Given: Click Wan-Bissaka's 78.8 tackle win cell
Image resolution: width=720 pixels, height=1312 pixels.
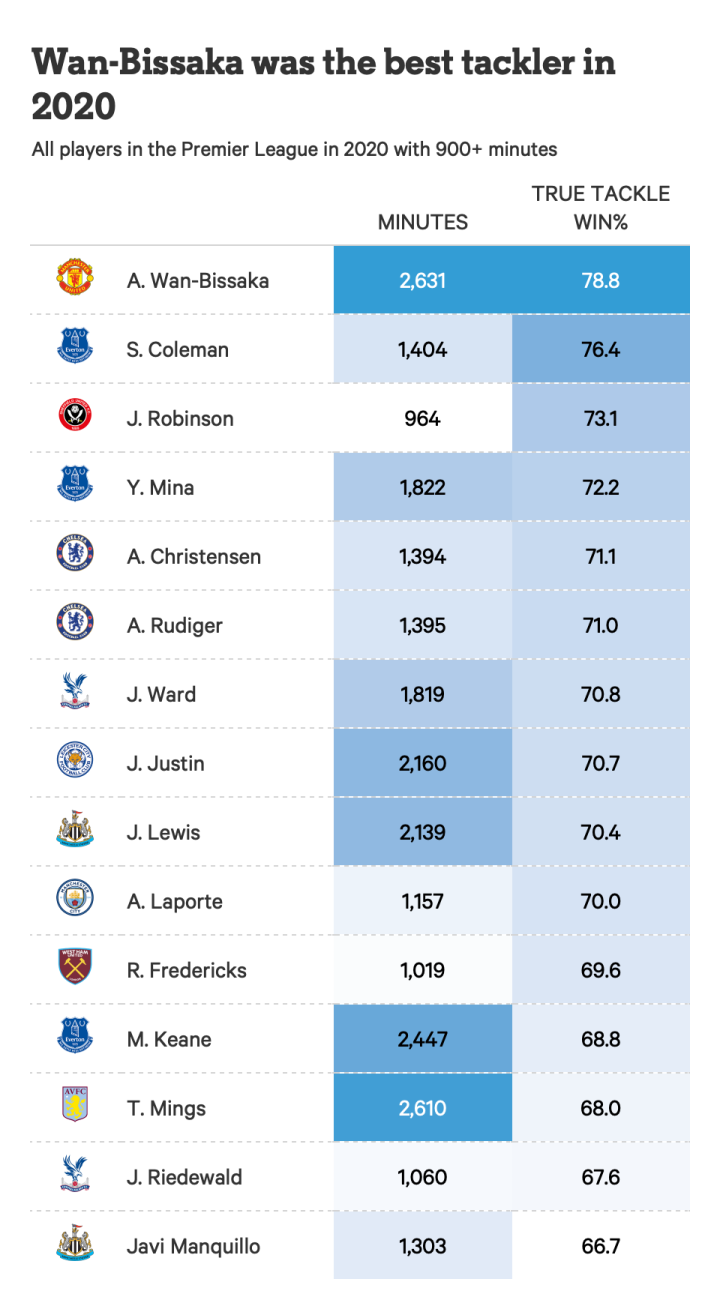Looking at the screenshot, I should (600, 281).
